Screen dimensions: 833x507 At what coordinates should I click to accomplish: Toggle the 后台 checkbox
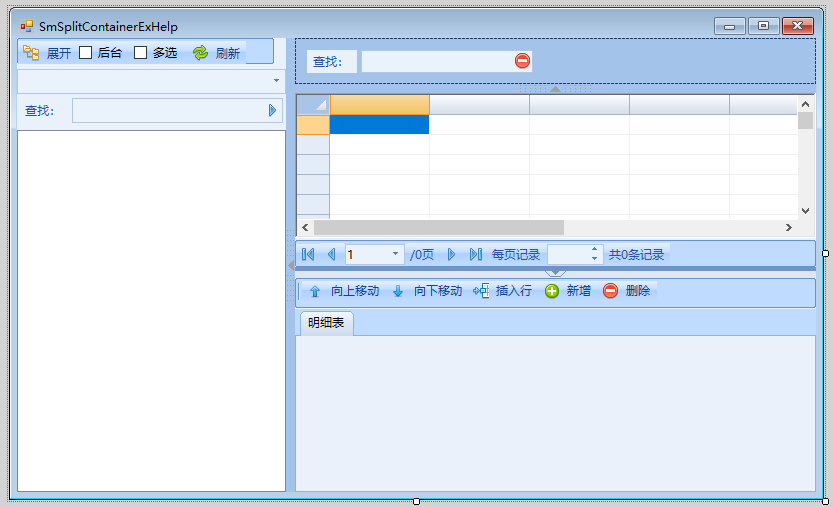tap(86, 53)
